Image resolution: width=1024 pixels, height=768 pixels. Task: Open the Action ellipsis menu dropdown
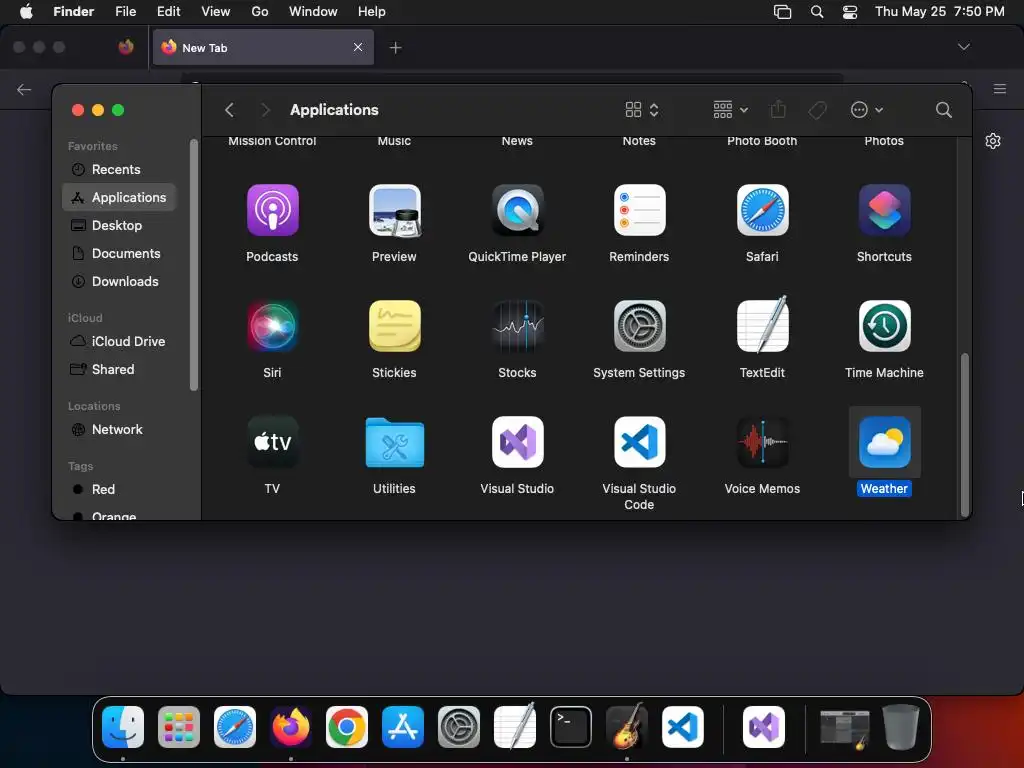pyautogui.click(x=867, y=110)
